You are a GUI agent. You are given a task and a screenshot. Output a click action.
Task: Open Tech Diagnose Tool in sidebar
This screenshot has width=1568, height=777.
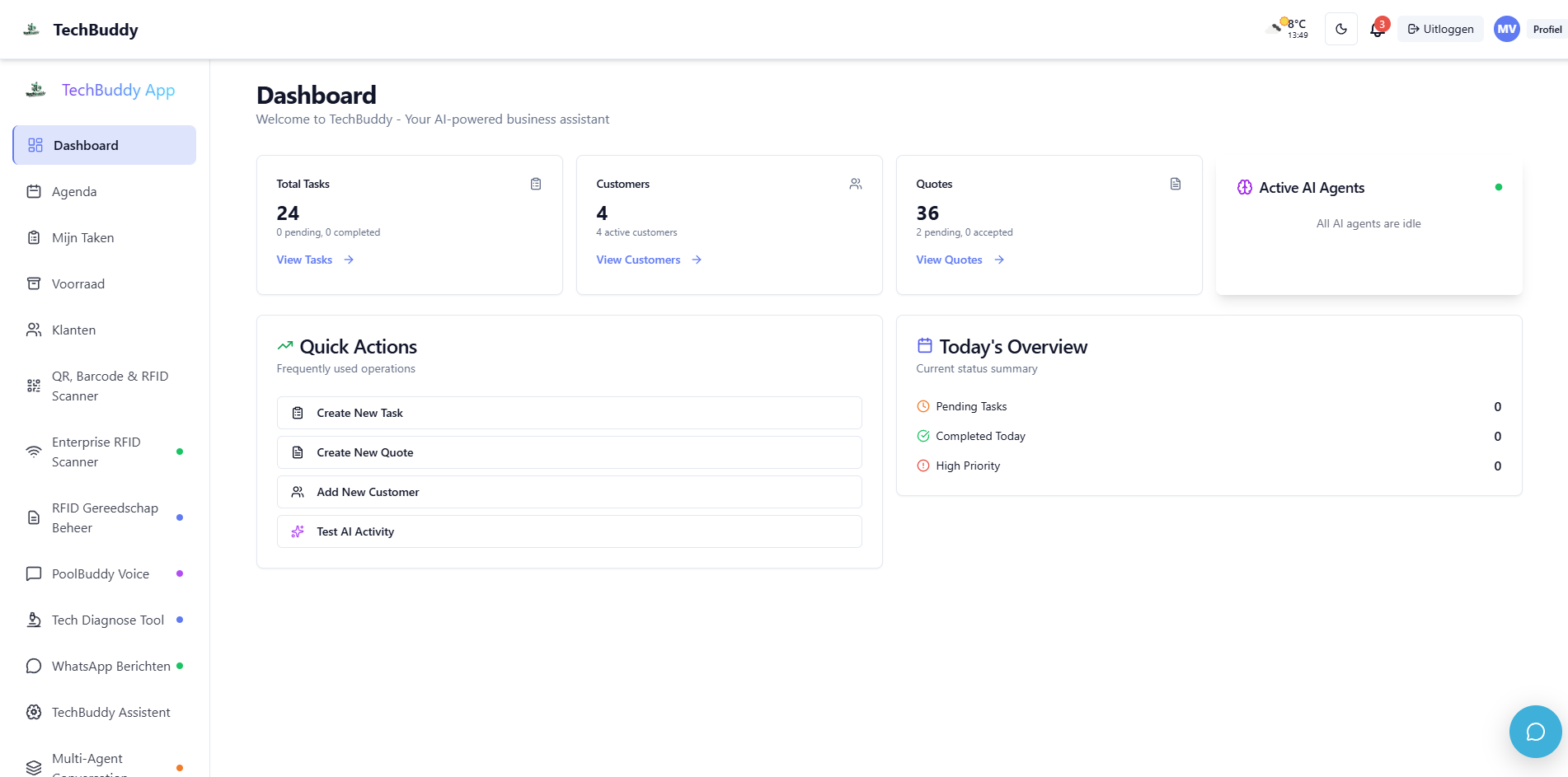[105, 620]
